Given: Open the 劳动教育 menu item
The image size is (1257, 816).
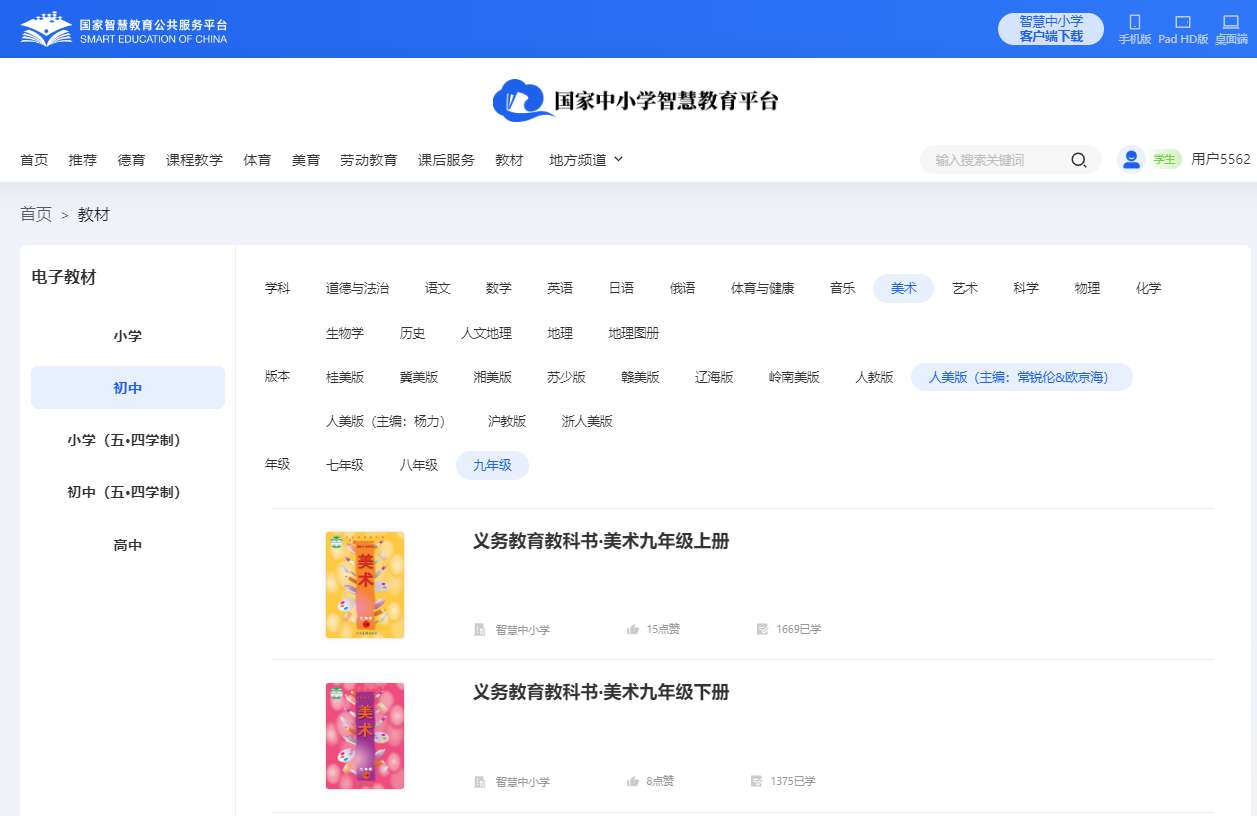Looking at the screenshot, I should tap(368, 160).
